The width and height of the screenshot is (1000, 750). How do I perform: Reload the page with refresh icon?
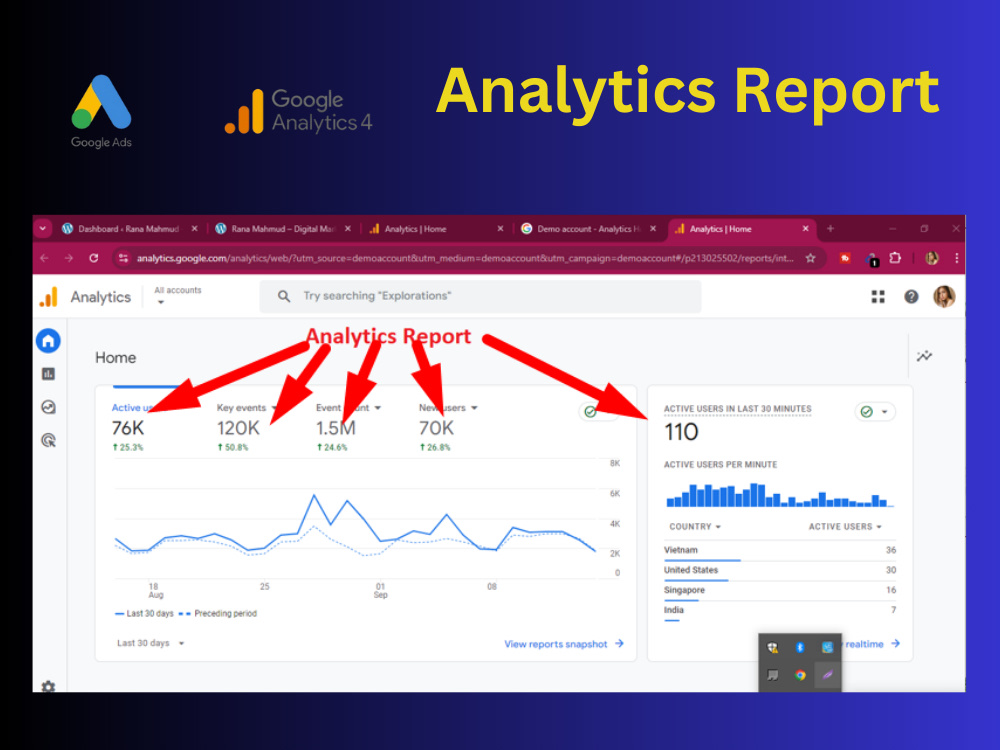pos(94,258)
